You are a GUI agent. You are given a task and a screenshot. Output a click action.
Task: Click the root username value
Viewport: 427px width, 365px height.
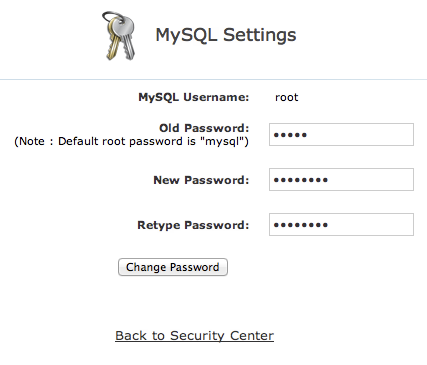click(286, 97)
